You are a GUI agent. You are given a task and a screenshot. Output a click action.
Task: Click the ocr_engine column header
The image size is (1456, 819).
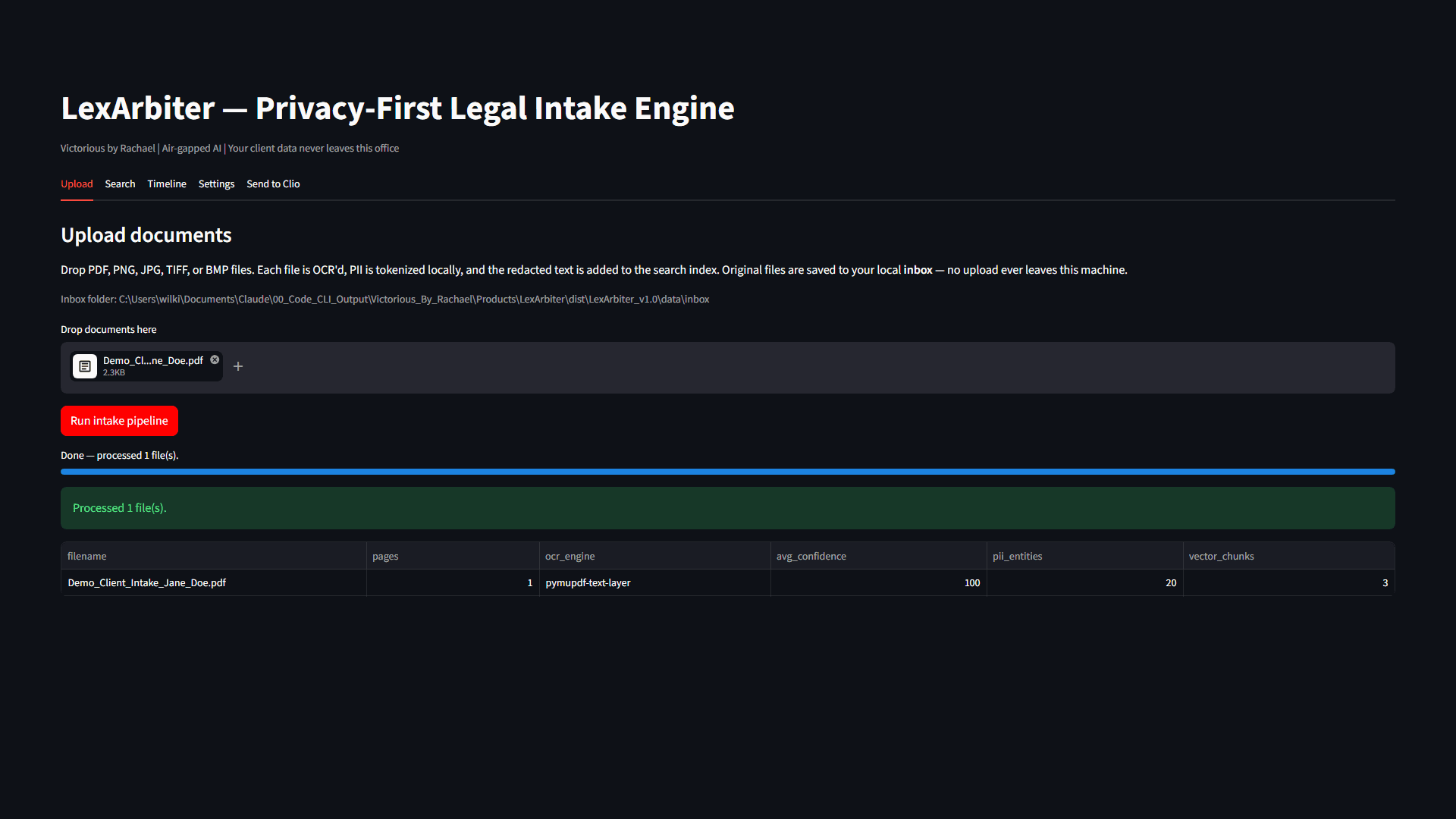click(x=654, y=556)
